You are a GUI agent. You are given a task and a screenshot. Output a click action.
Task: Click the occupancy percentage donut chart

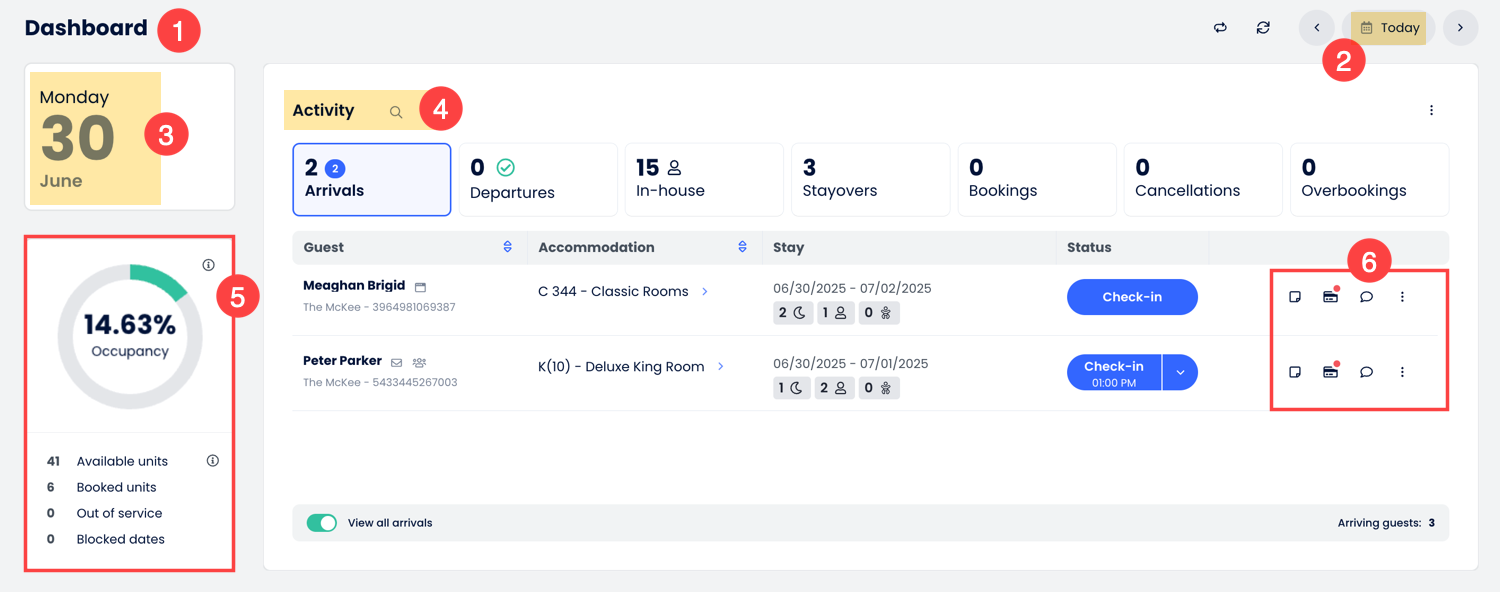[130, 336]
